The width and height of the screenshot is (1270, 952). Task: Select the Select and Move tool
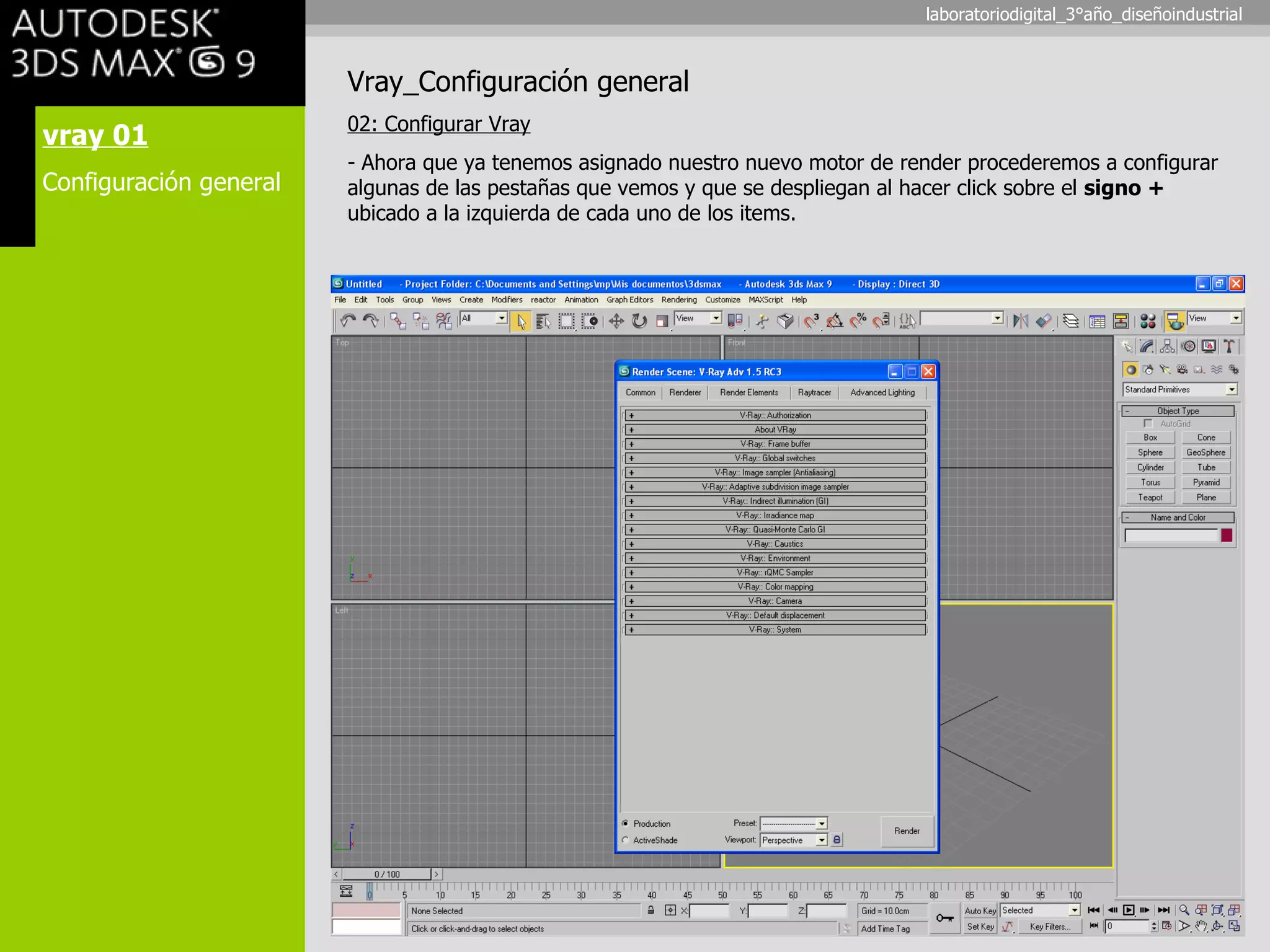click(616, 320)
